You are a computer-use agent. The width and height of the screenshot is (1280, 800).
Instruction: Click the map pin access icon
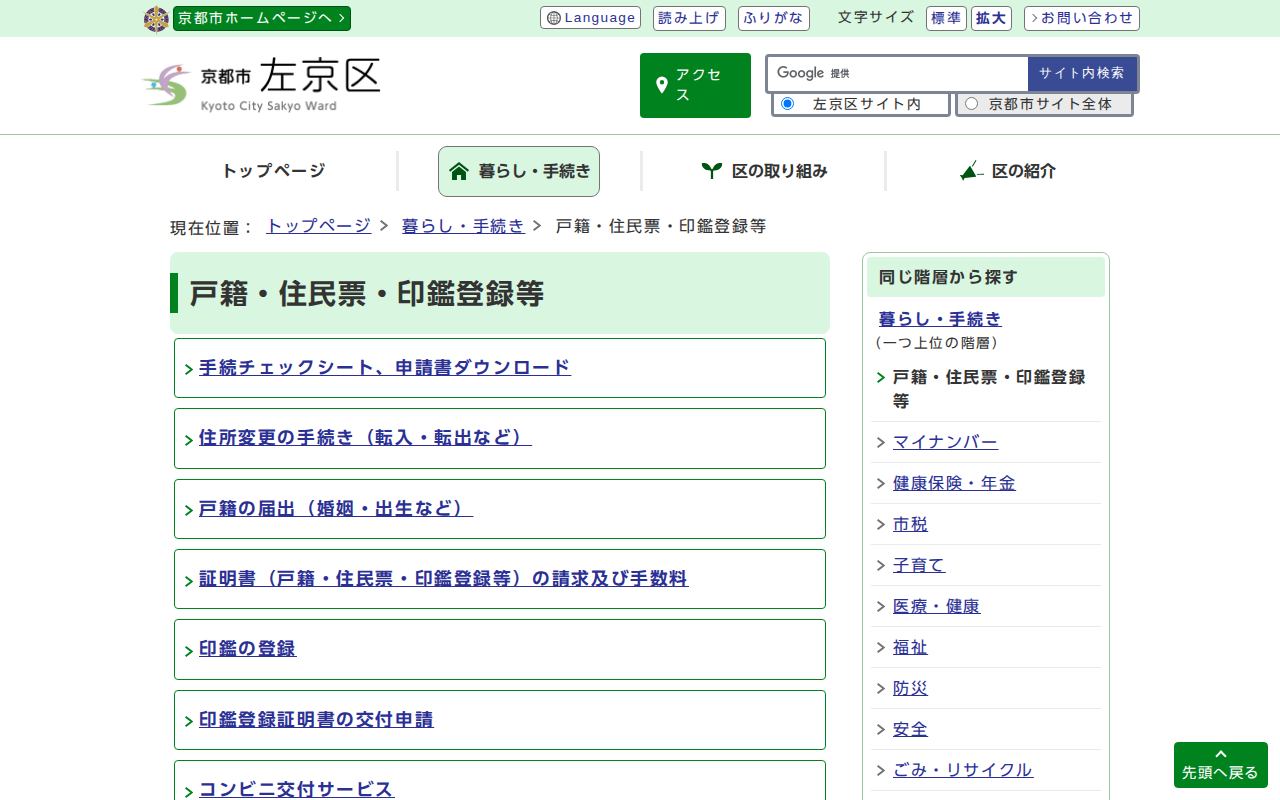pyautogui.click(x=661, y=86)
